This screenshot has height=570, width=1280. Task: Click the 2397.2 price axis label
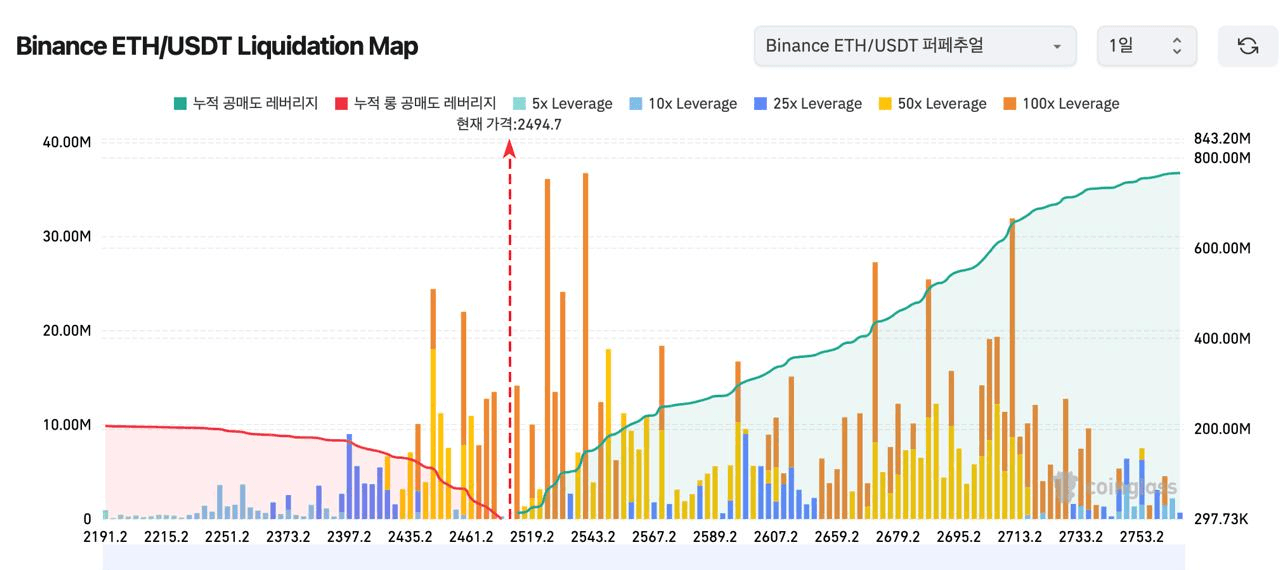click(x=349, y=537)
